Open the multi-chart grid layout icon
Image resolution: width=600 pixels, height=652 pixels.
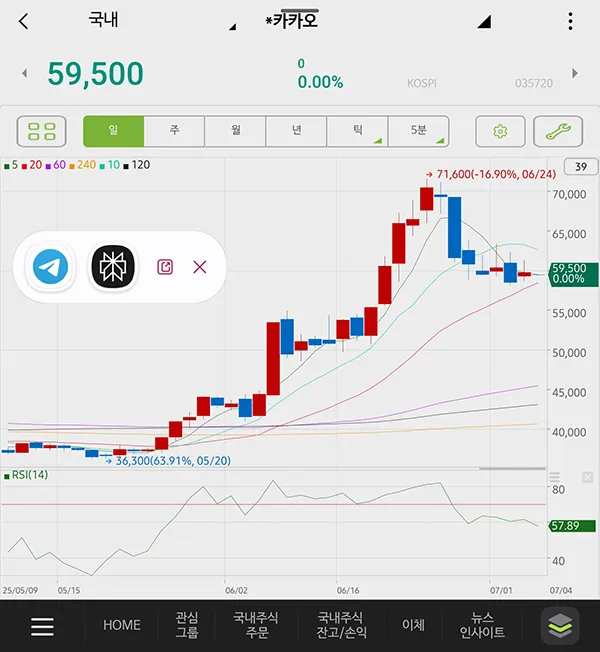pyautogui.click(x=42, y=131)
